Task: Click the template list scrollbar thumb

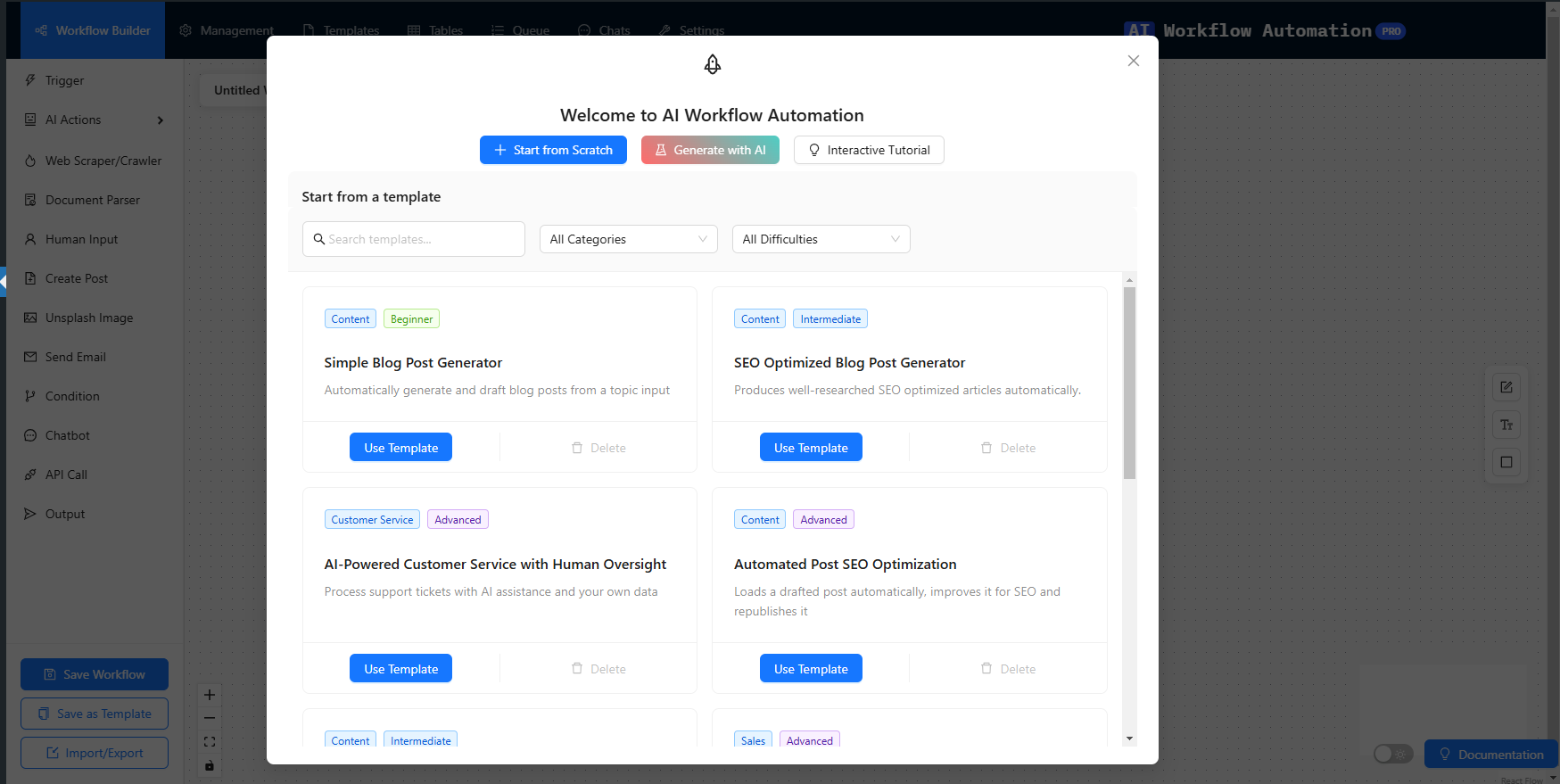Action: [1129, 383]
